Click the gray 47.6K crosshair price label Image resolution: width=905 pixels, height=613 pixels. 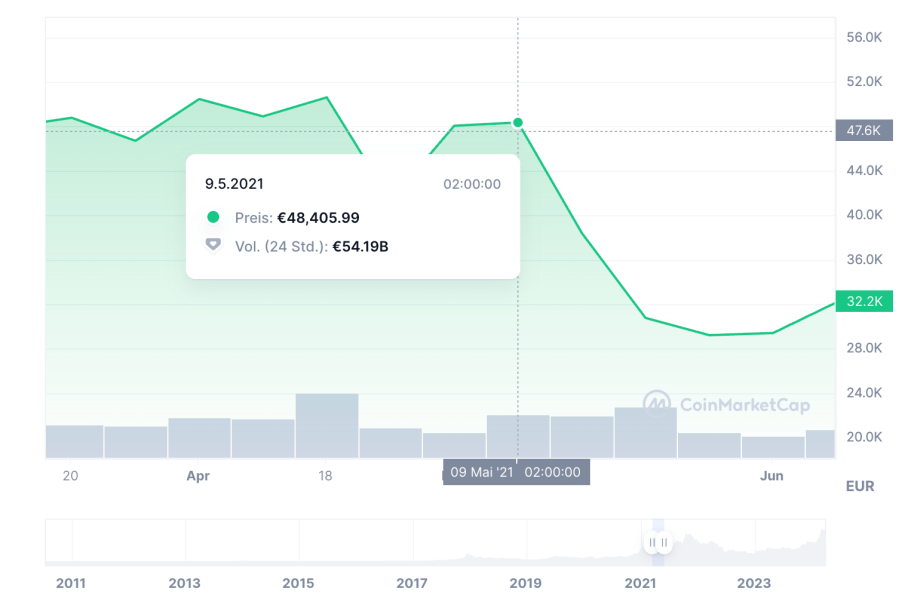click(863, 131)
